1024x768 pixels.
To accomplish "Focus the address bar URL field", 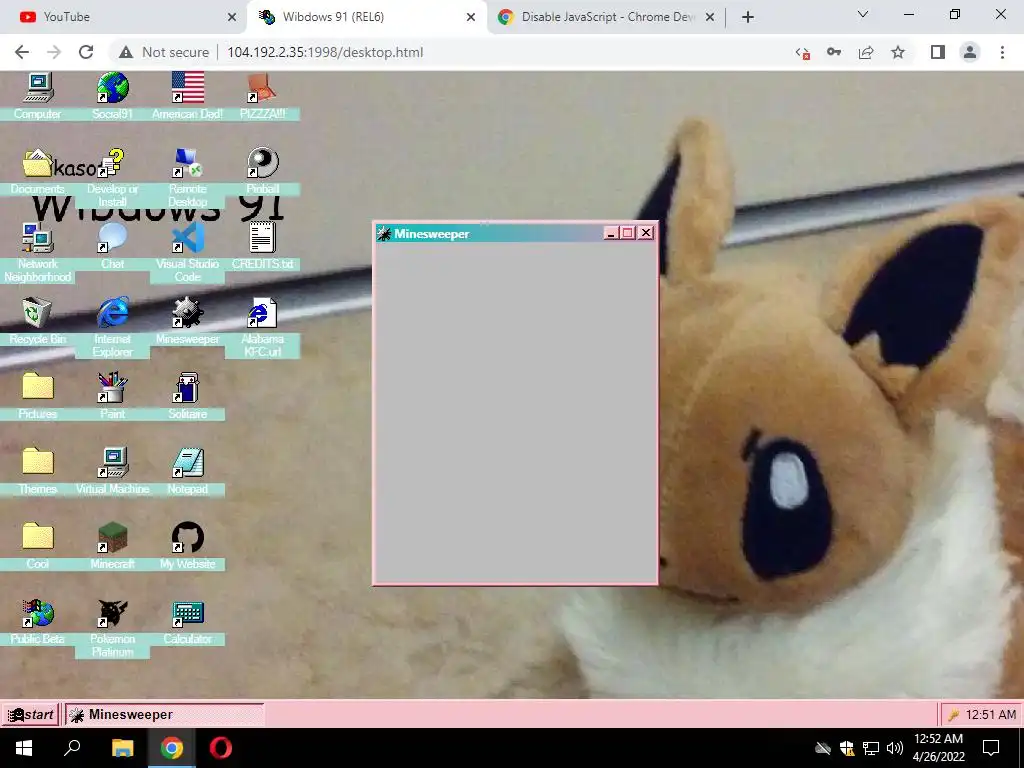I will pos(325,52).
